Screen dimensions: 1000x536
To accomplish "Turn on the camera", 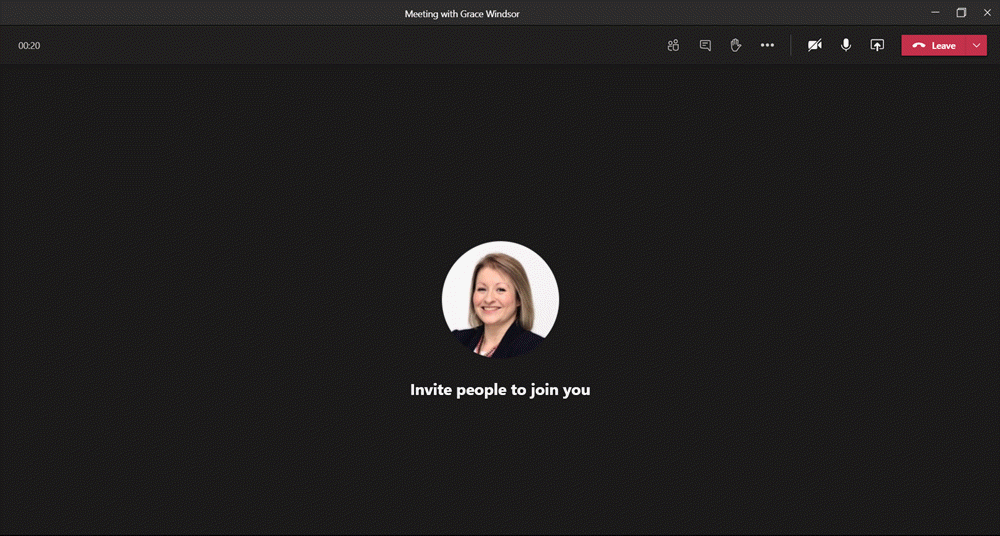I will (x=815, y=45).
